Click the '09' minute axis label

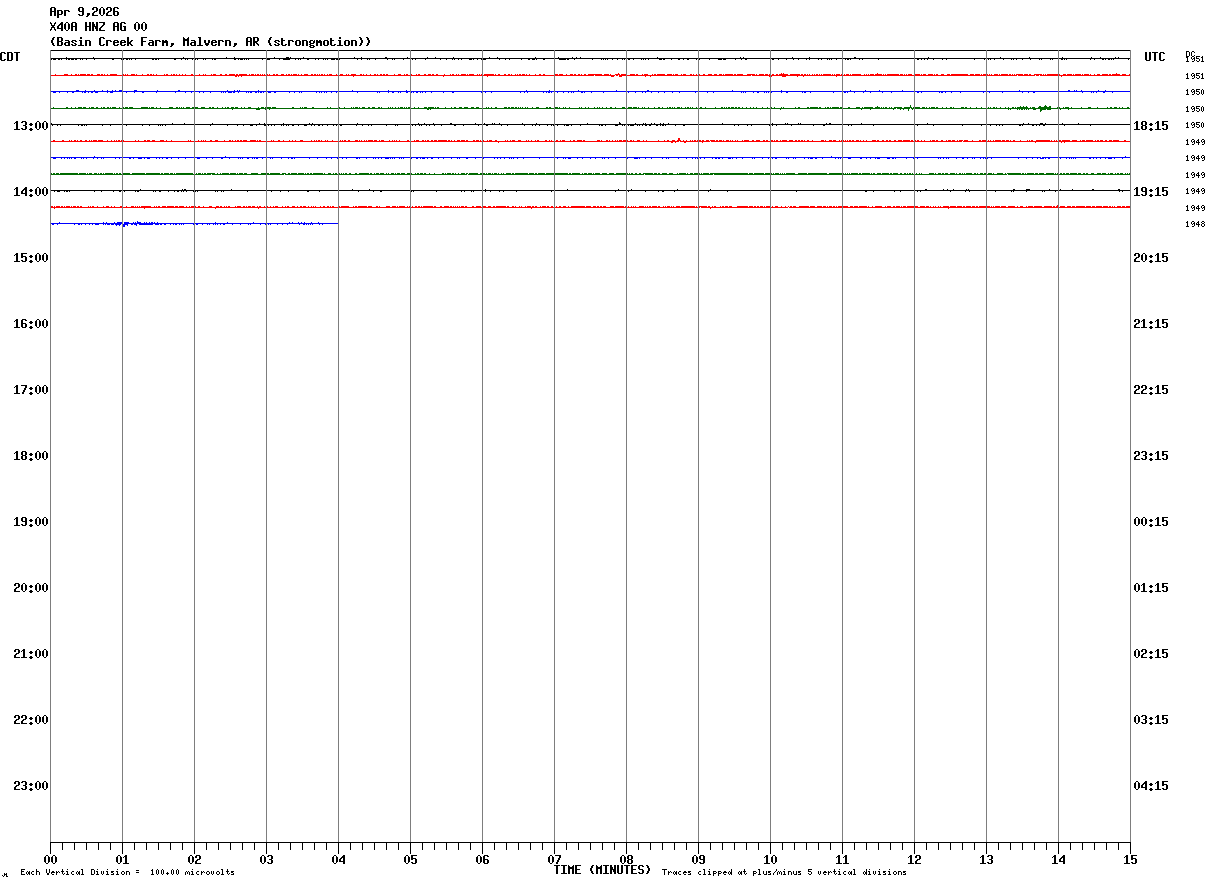(x=698, y=859)
